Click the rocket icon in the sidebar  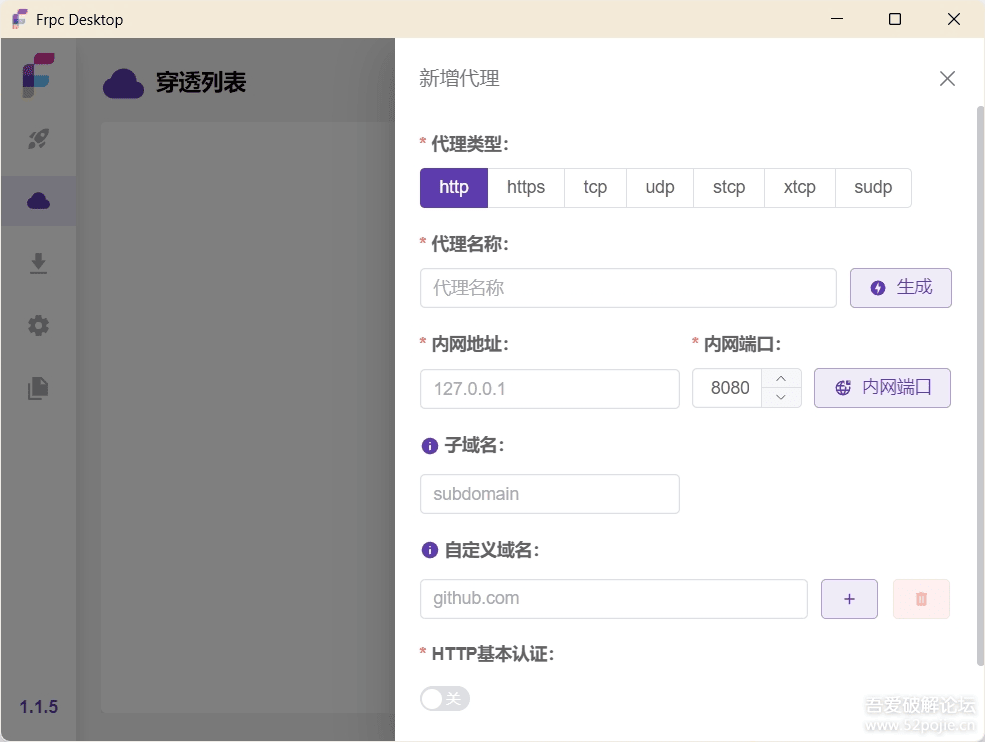coord(38,139)
